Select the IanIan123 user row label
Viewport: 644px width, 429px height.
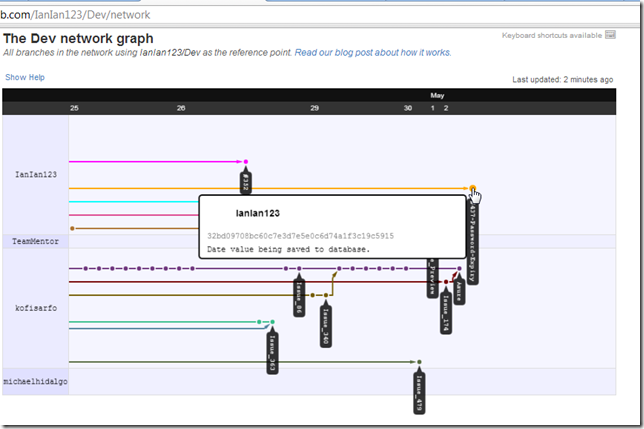coord(36,174)
